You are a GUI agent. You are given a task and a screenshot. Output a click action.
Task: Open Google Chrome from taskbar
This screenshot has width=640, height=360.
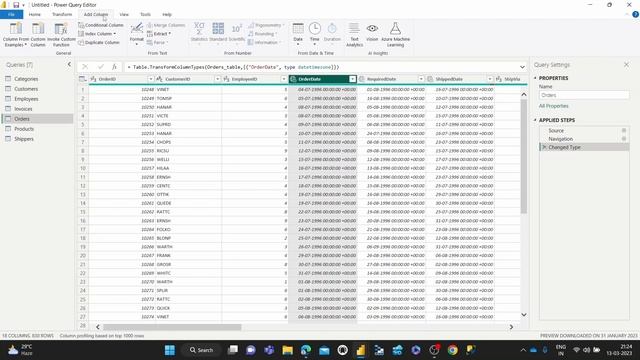452,350
